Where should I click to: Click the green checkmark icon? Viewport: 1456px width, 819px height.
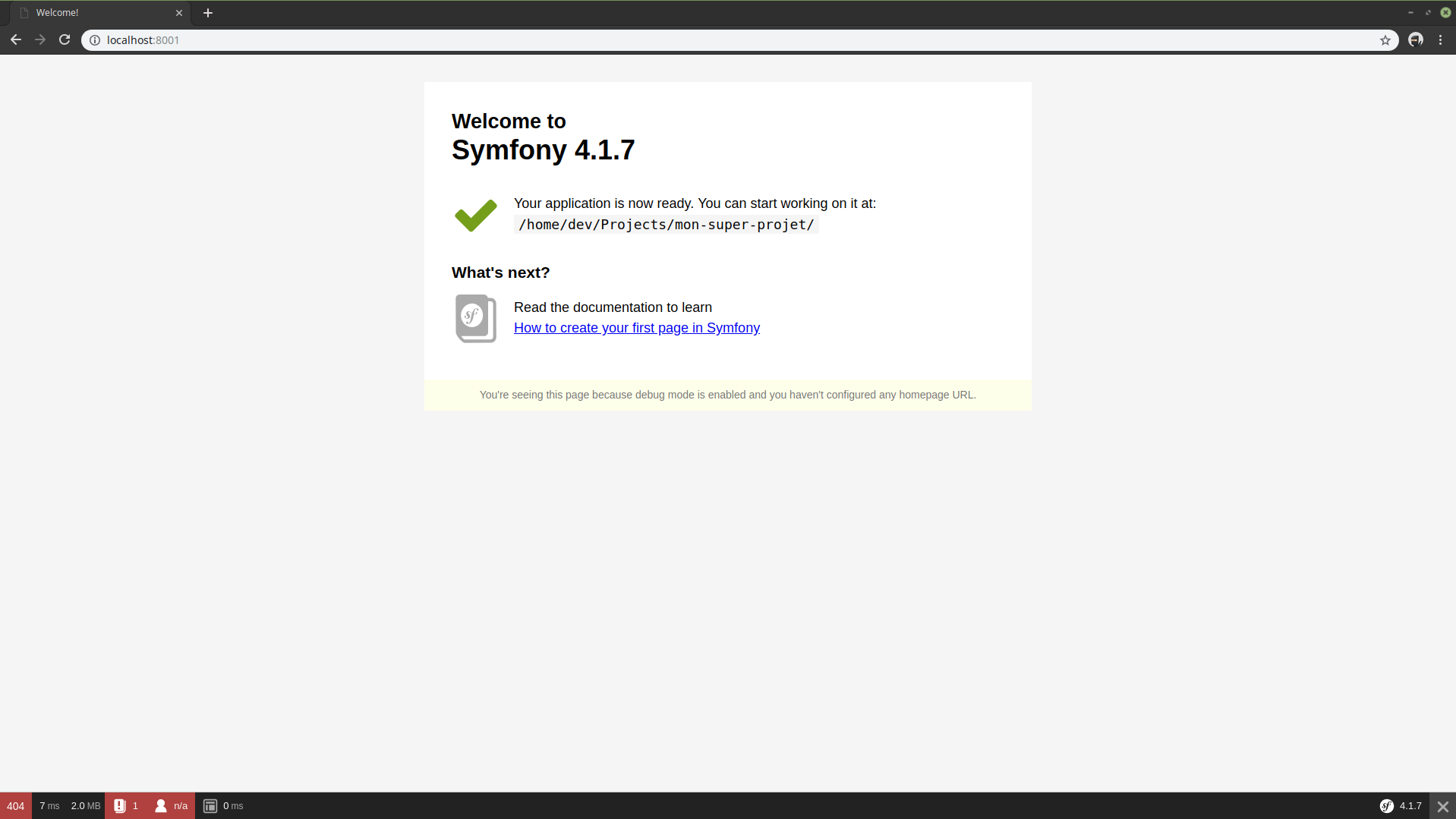tap(476, 216)
